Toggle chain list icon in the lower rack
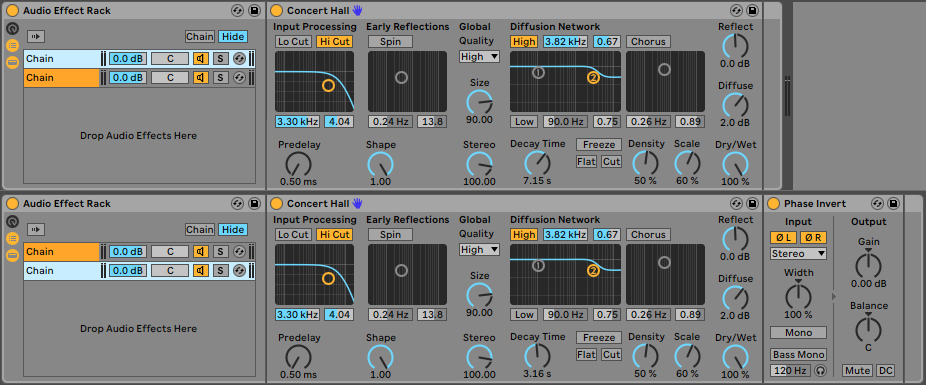Image resolution: width=926 pixels, height=385 pixels. [12, 239]
